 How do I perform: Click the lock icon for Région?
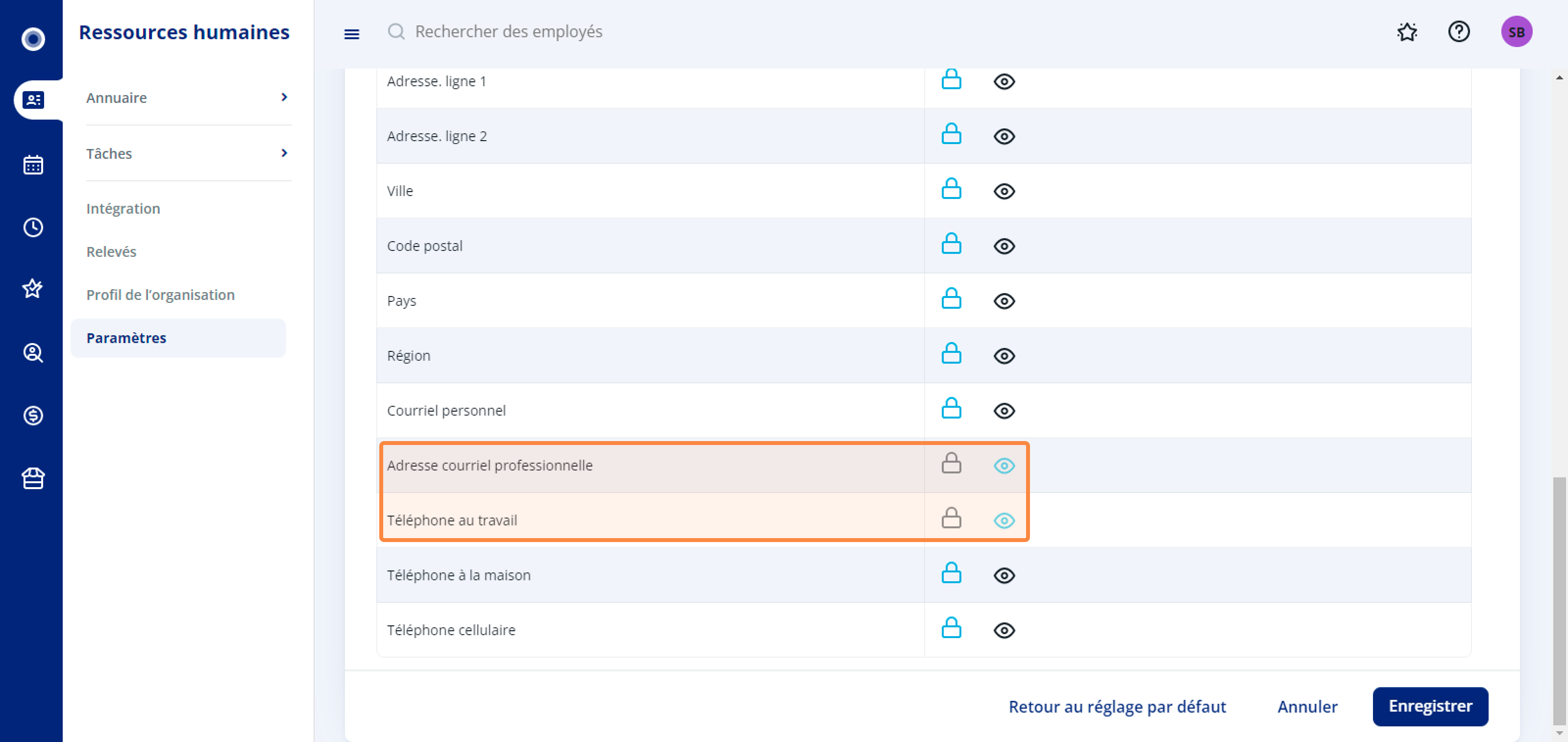click(x=951, y=353)
